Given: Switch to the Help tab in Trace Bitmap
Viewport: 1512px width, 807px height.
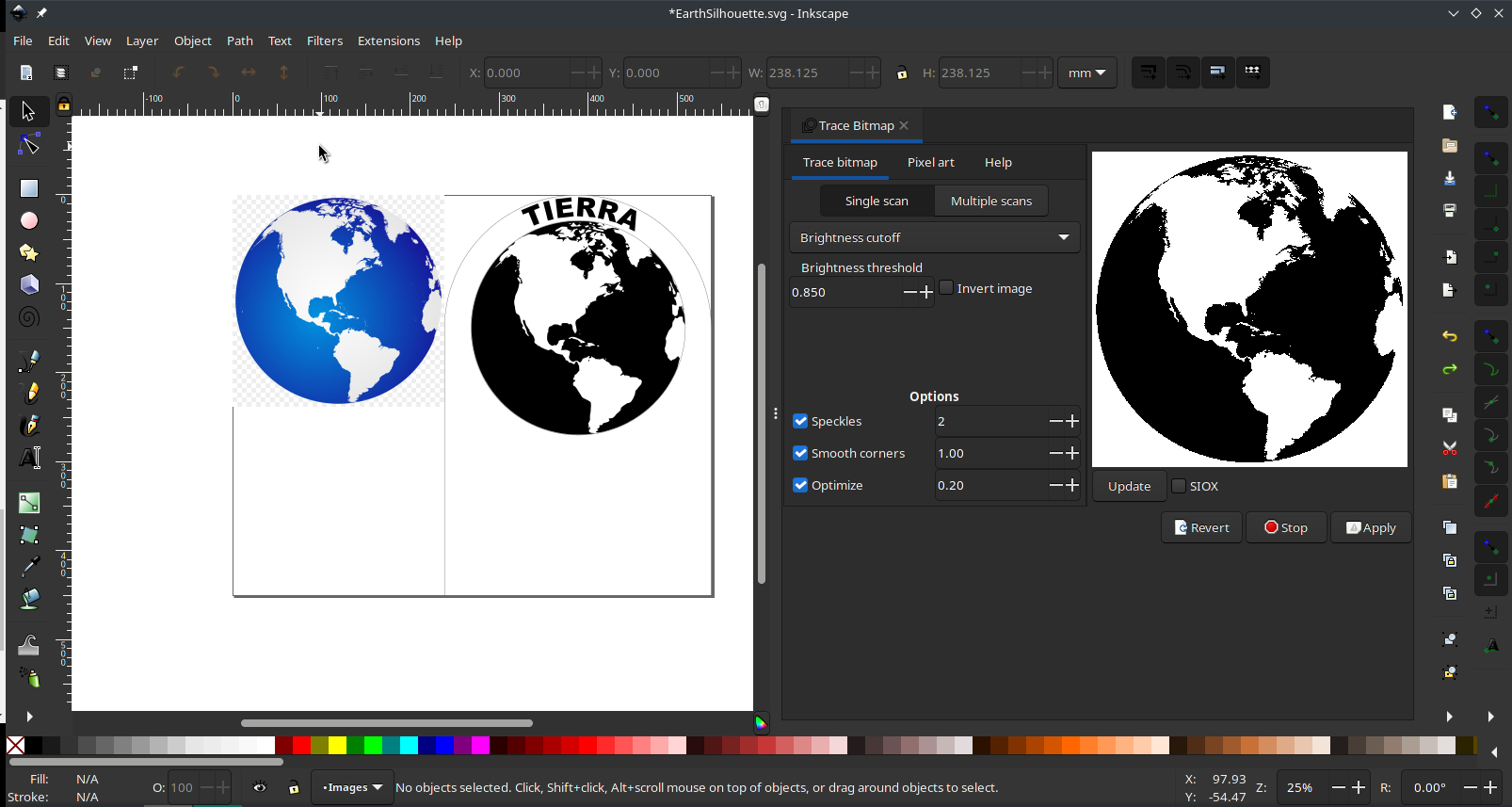Looking at the screenshot, I should tap(998, 162).
